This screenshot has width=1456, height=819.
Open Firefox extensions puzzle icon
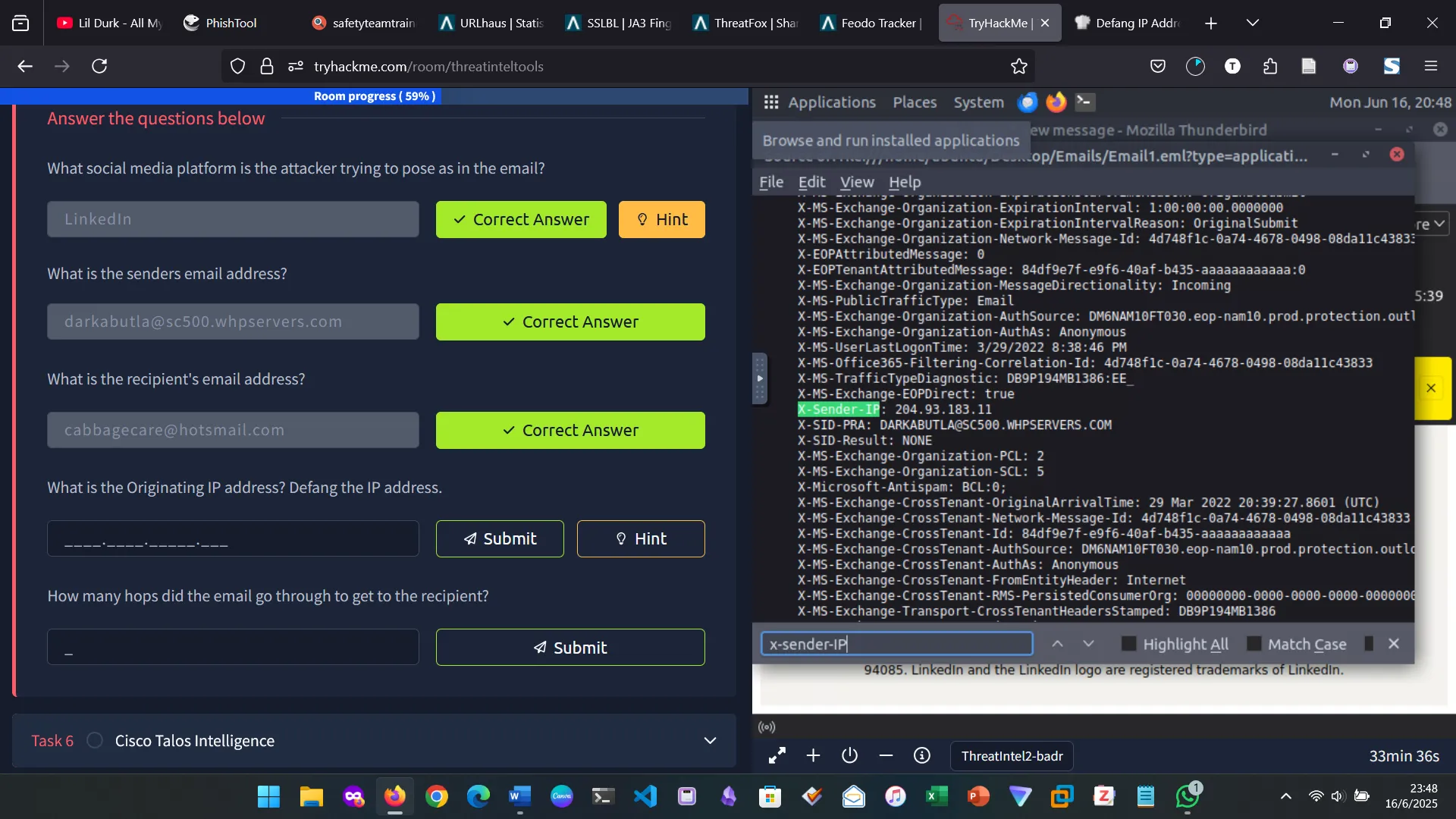1270,67
